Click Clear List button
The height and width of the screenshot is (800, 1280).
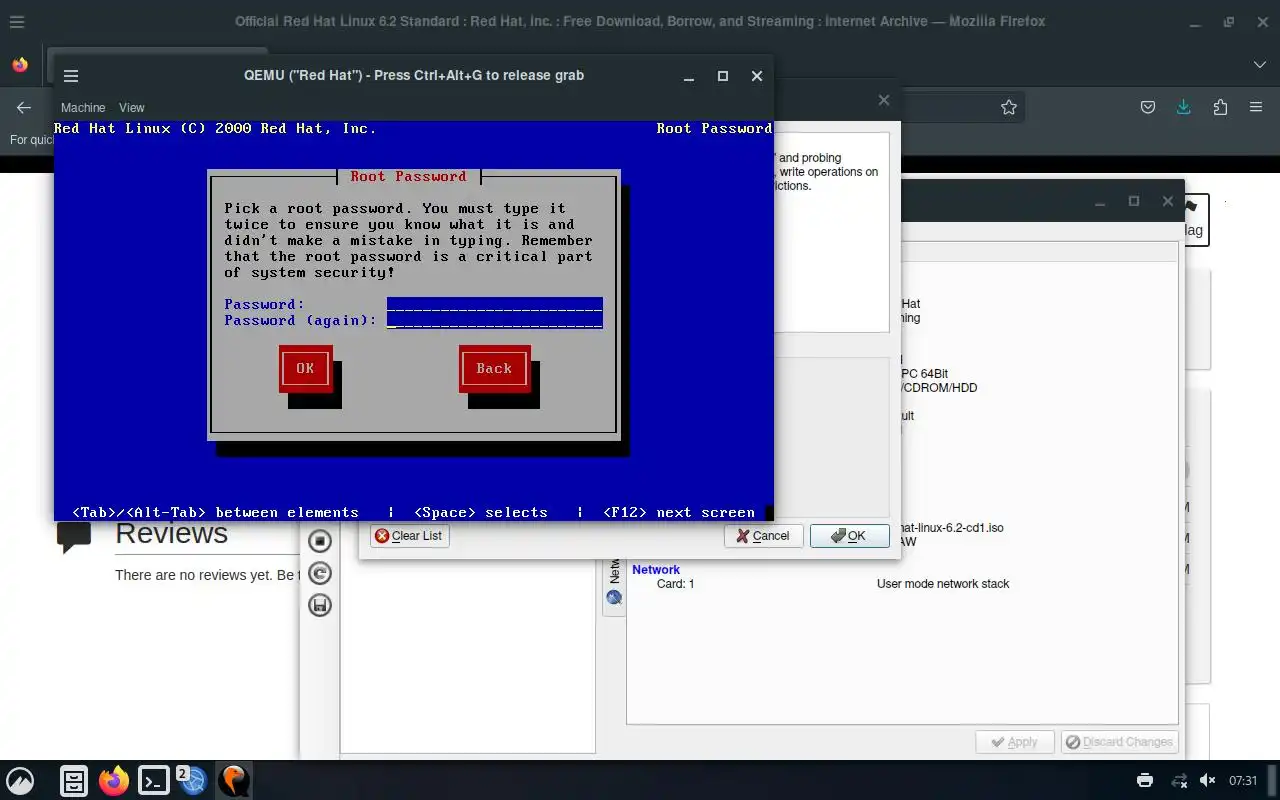(410, 536)
